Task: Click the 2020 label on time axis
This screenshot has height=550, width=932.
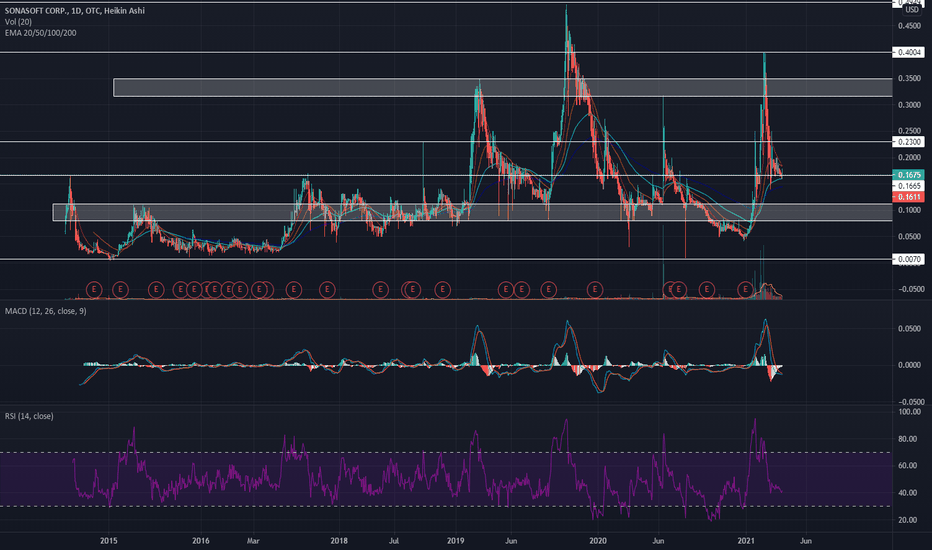Action: 598,540
